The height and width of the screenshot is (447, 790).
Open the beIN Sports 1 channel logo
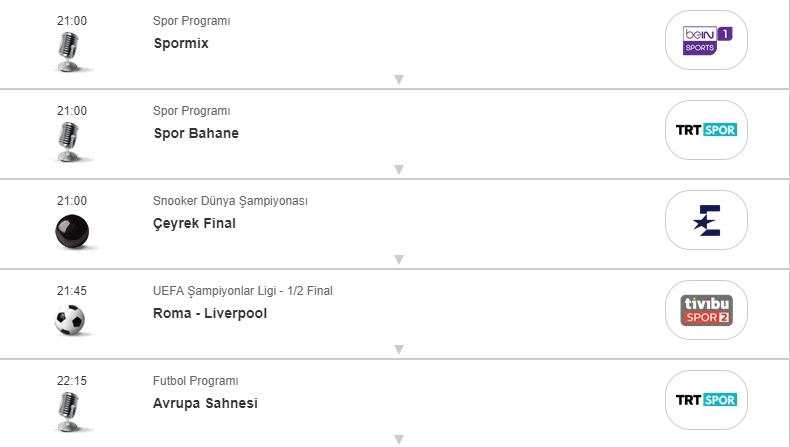click(x=707, y=40)
